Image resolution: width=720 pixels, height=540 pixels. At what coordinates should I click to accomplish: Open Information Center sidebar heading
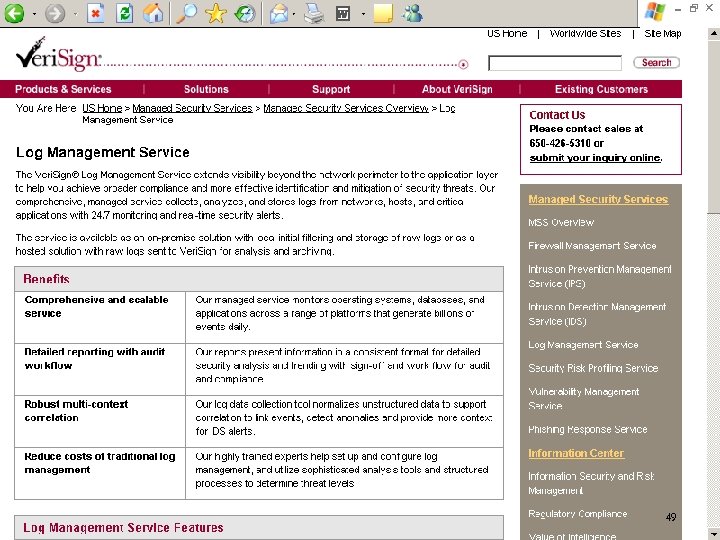point(576,453)
